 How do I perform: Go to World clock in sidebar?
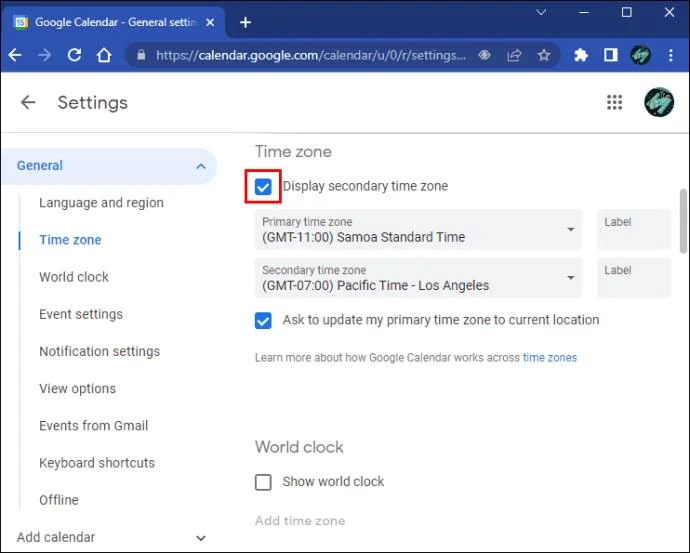coord(74,277)
